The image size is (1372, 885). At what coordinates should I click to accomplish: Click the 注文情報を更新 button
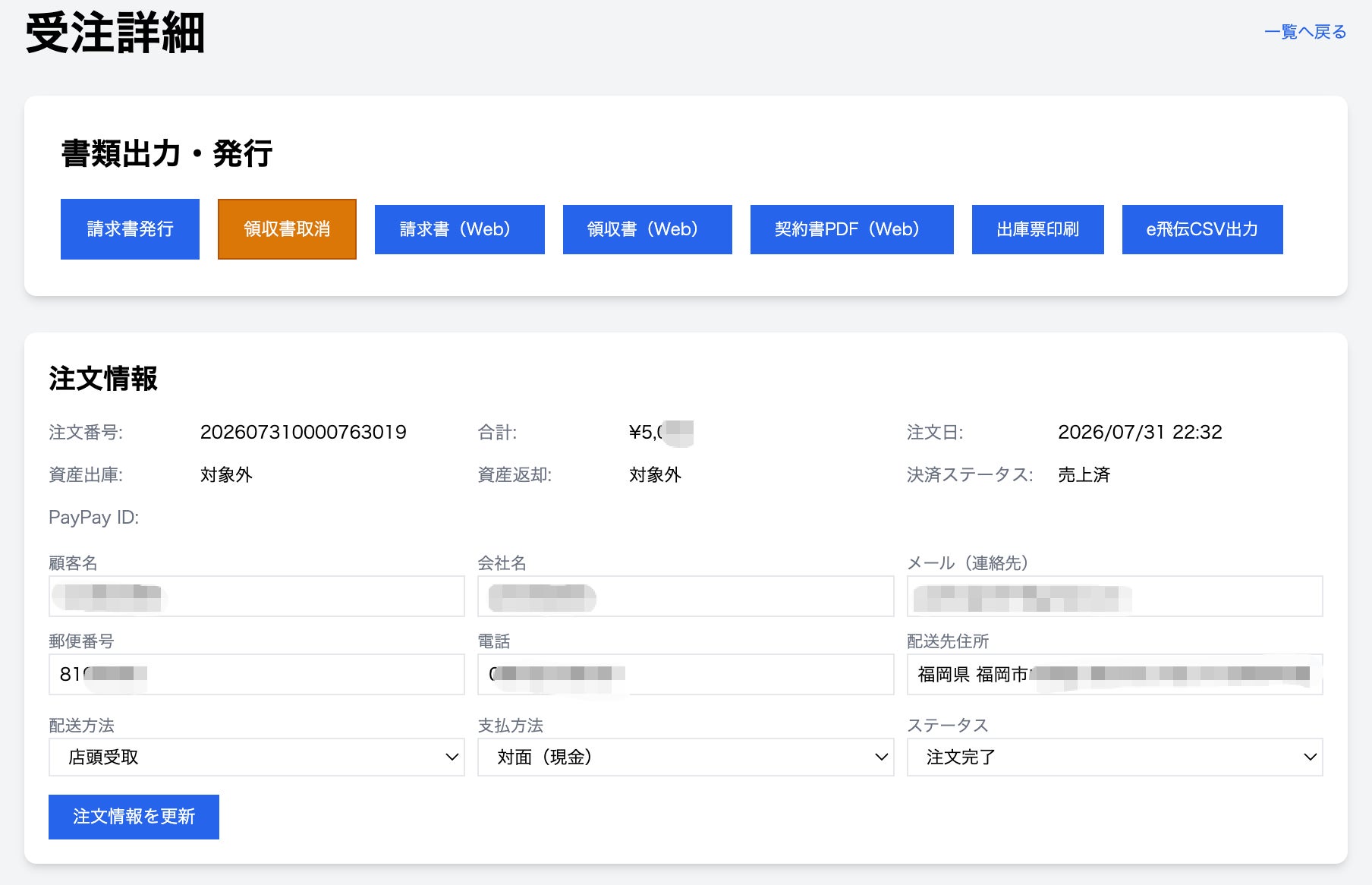pos(134,817)
